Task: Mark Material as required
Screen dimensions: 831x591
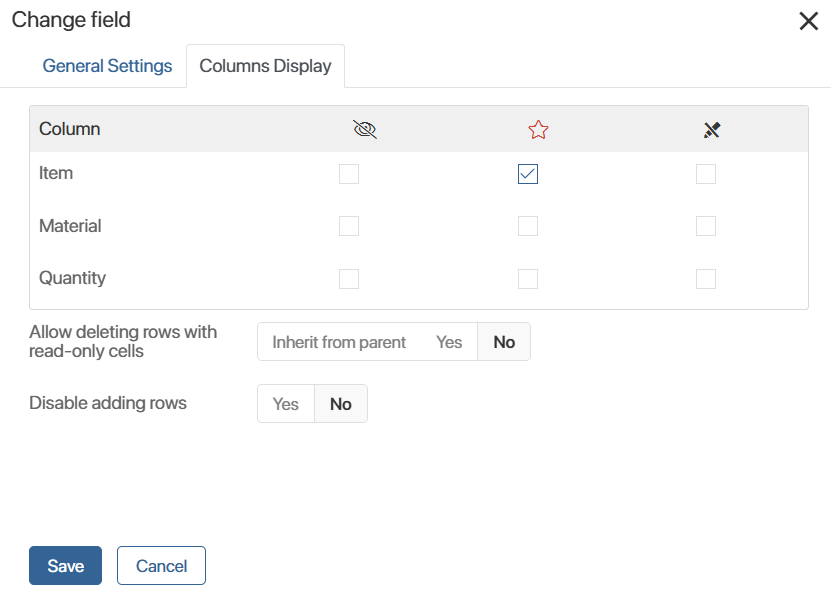Action: tap(528, 226)
